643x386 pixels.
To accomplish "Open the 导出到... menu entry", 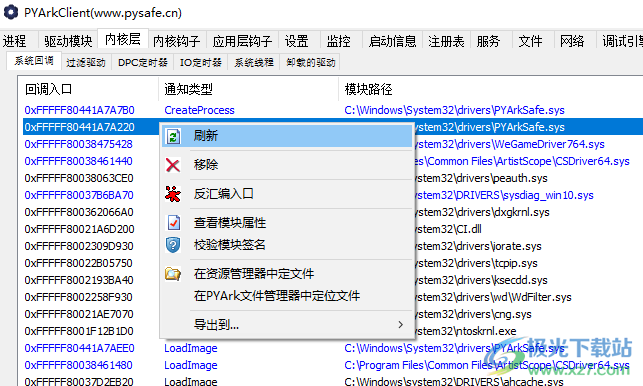I will [287, 325].
